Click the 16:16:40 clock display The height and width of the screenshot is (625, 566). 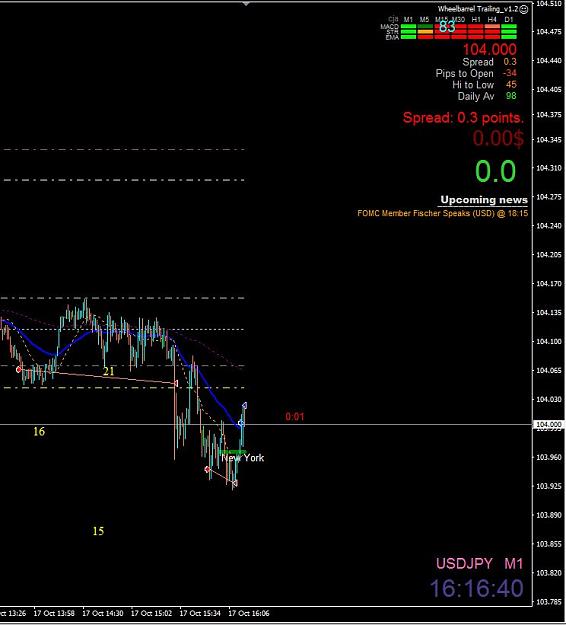point(477,588)
